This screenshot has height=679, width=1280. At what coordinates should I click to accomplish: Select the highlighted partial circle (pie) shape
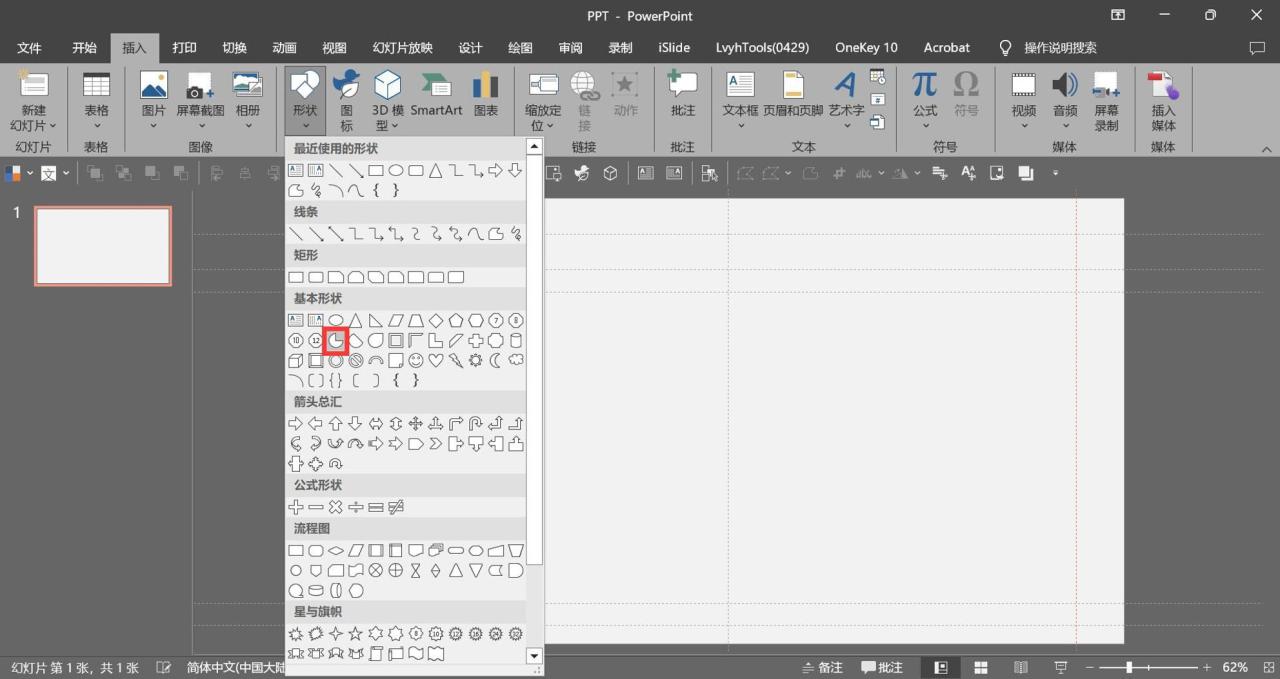336,341
